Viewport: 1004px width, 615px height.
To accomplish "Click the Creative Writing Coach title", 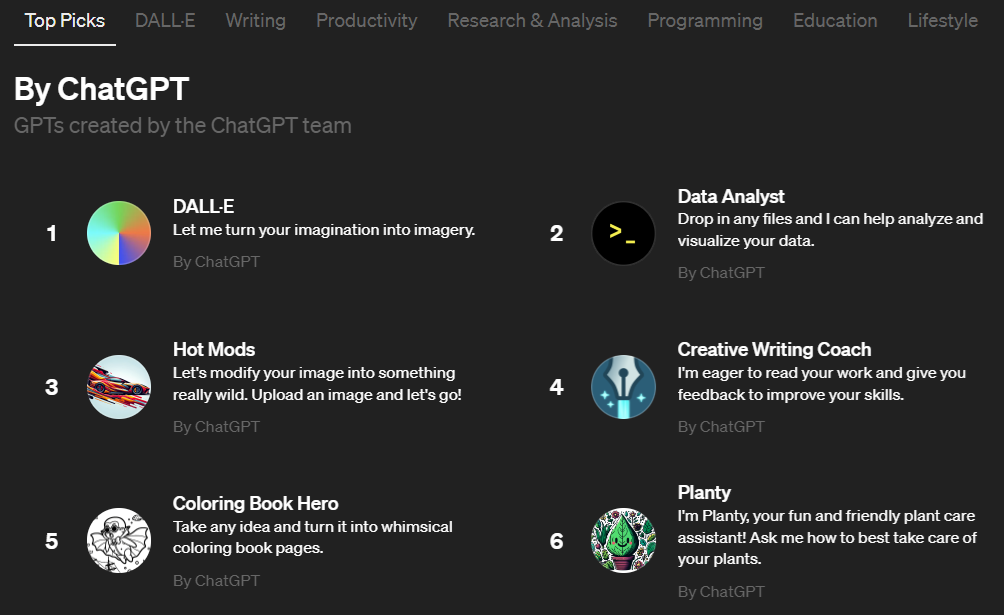I will point(774,349).
